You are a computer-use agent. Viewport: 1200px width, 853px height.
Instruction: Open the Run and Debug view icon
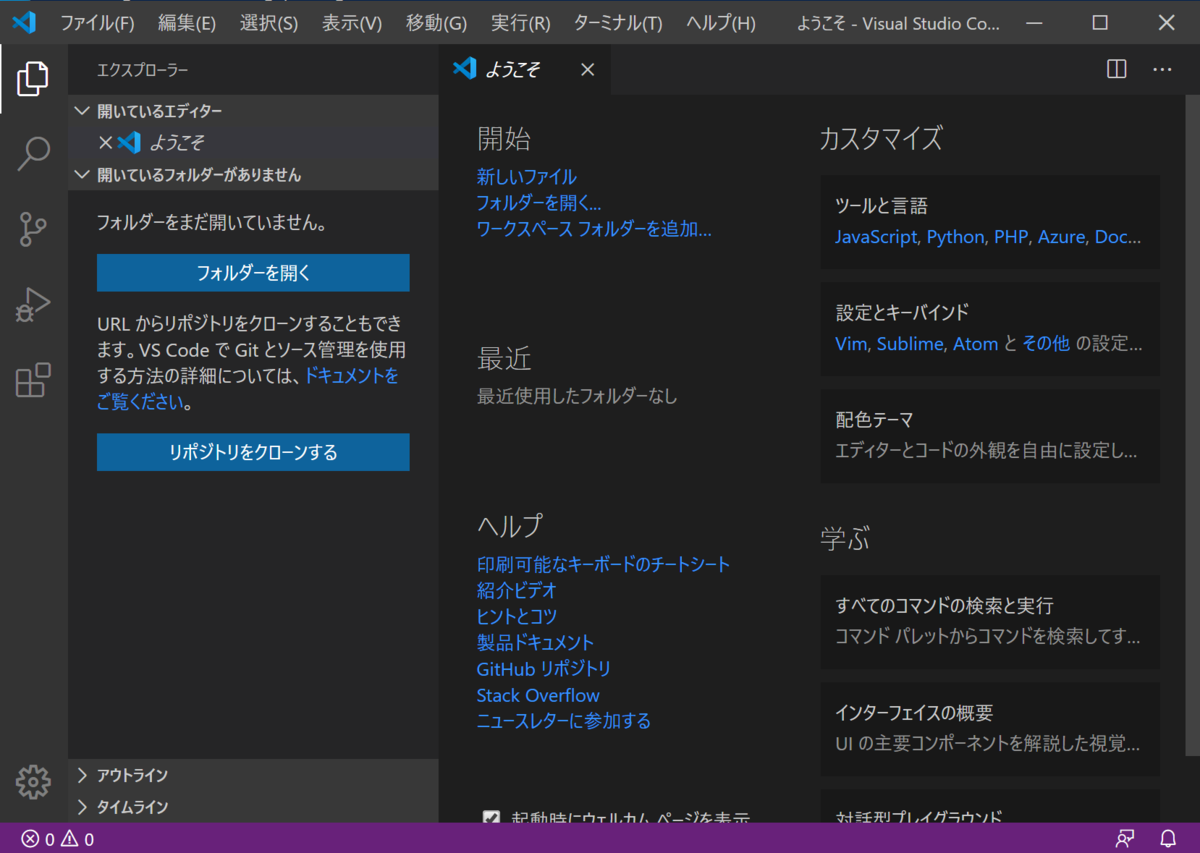33,304
